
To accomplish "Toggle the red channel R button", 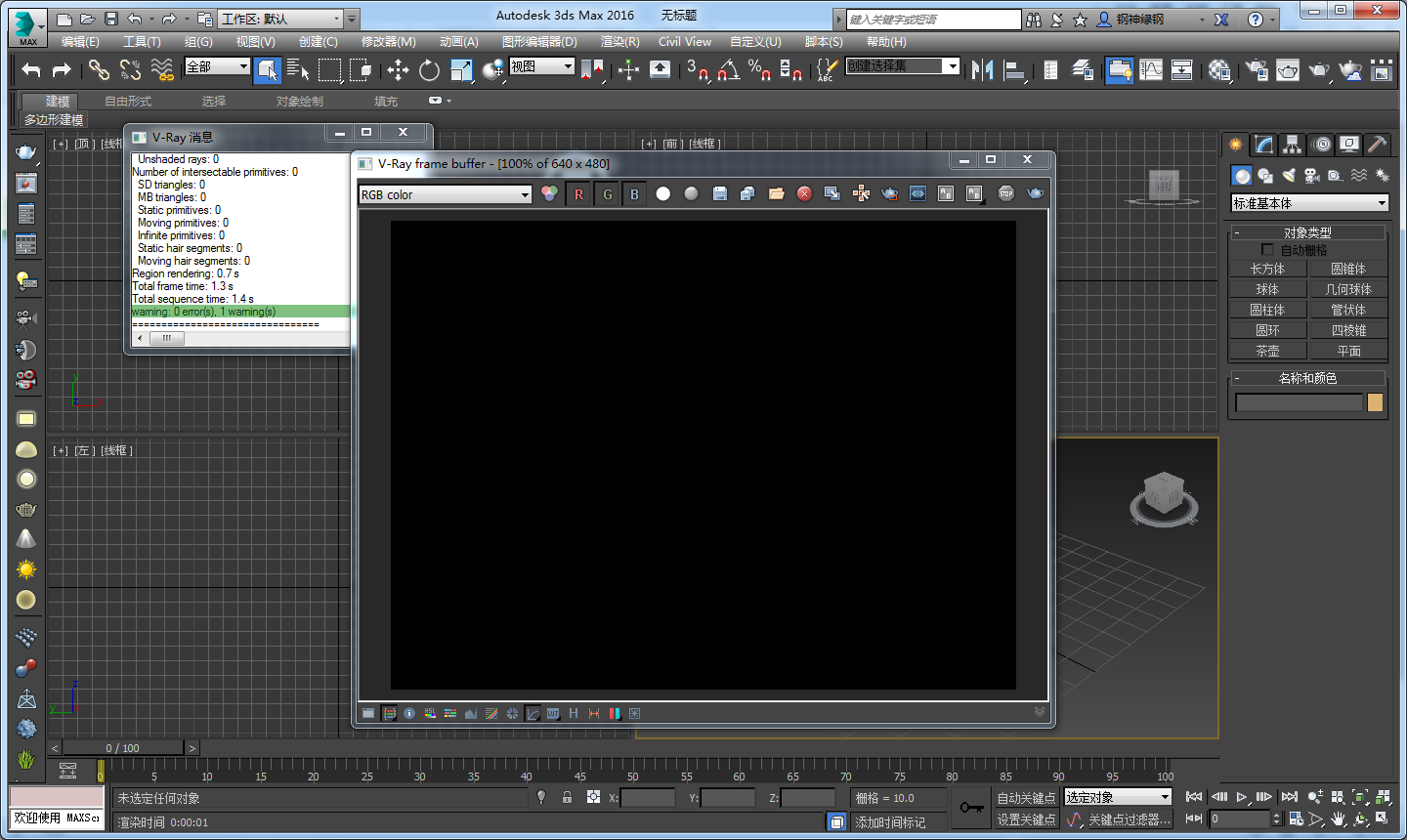I will (x=578, y=194).
